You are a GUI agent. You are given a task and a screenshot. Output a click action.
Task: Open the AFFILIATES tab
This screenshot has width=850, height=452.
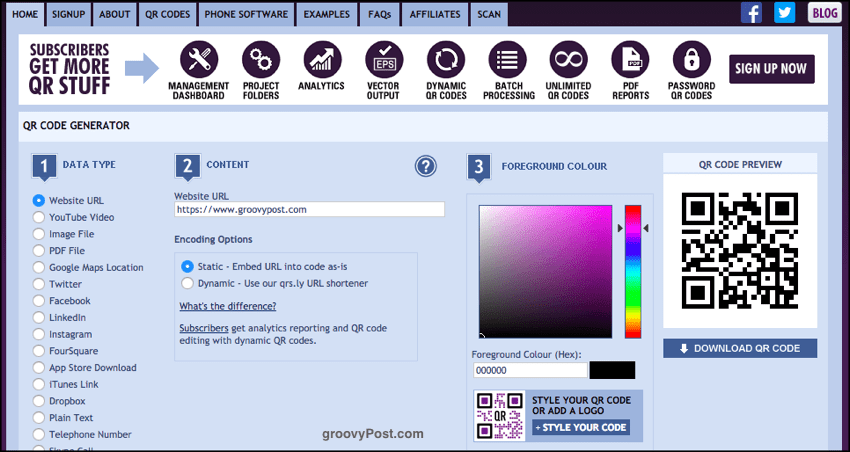pos(435,14)
